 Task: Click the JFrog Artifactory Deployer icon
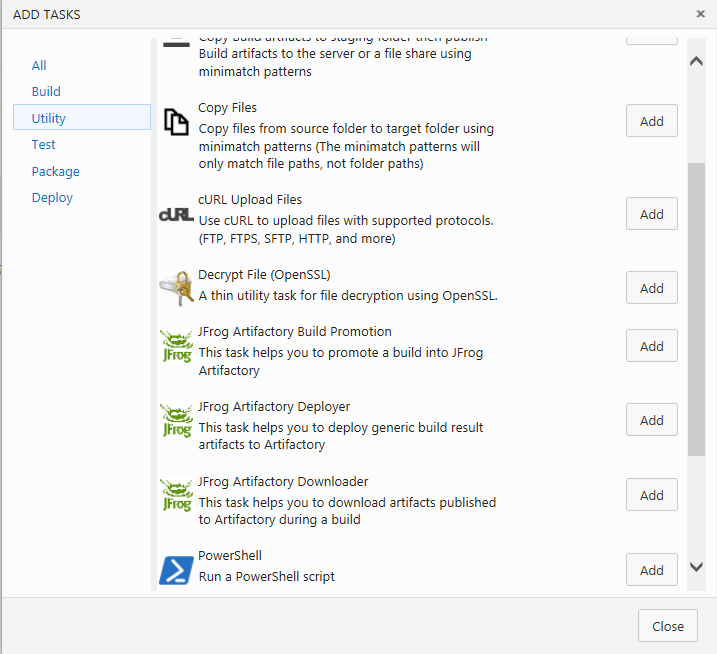pos(176,421)
